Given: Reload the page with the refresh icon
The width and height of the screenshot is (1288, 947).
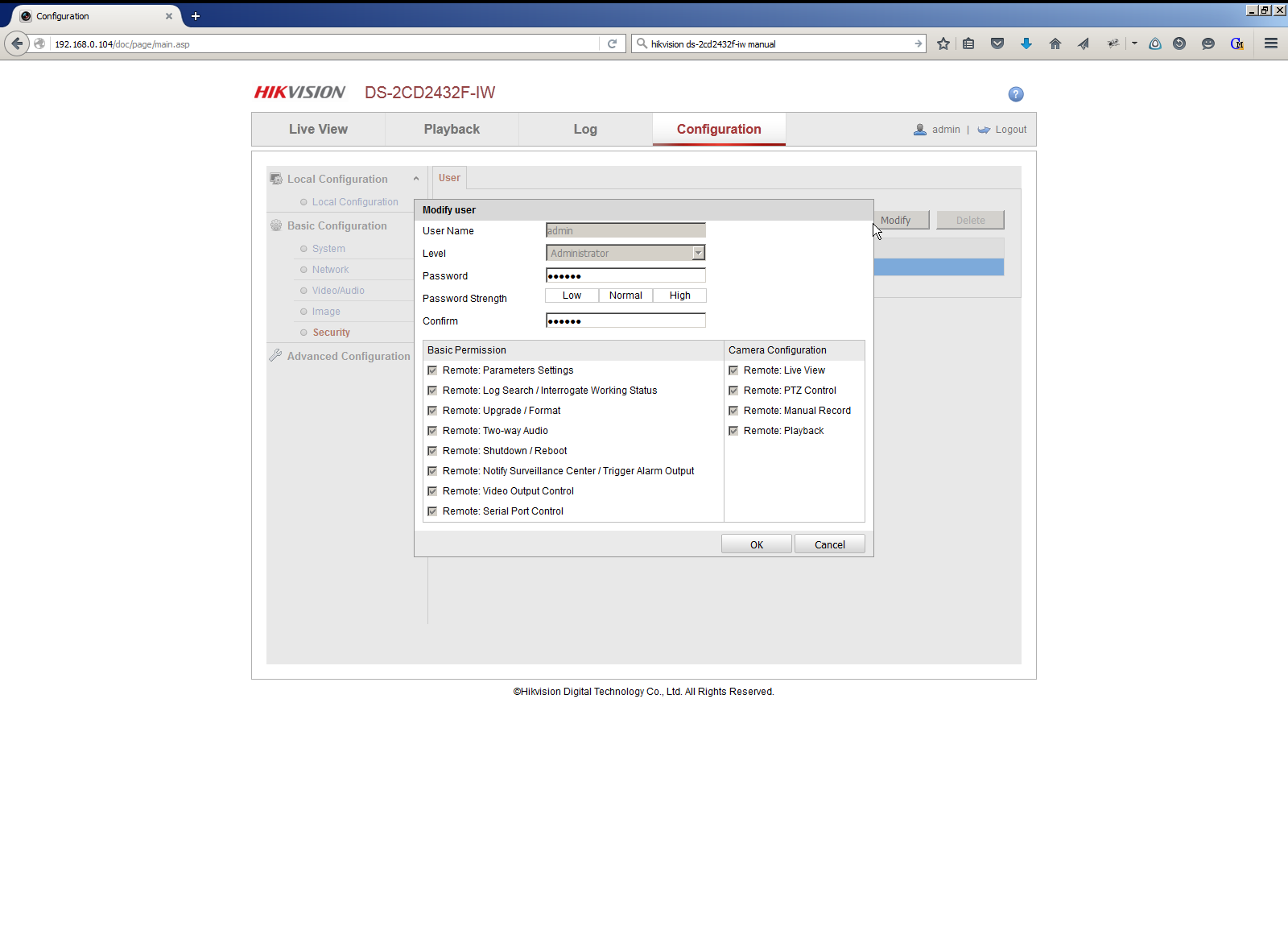Looking at the screenshot, I should (x=612, y=43).
